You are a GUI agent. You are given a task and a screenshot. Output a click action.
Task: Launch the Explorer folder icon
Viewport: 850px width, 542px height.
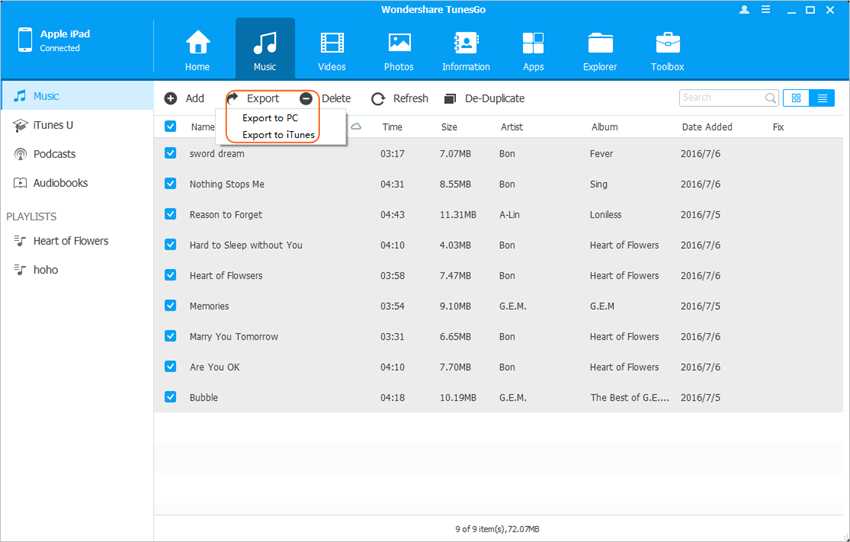600,50
